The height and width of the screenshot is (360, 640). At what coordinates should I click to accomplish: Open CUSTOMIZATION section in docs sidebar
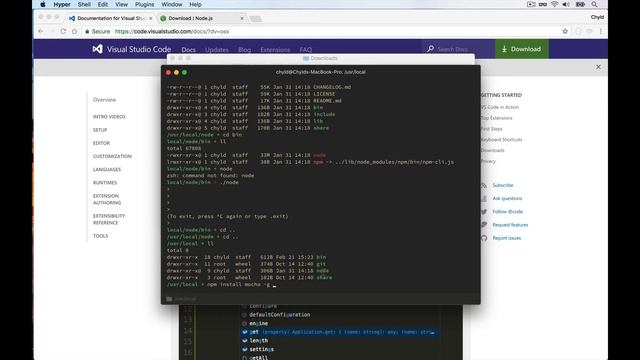pyautogui.click(x=112, y=156)
